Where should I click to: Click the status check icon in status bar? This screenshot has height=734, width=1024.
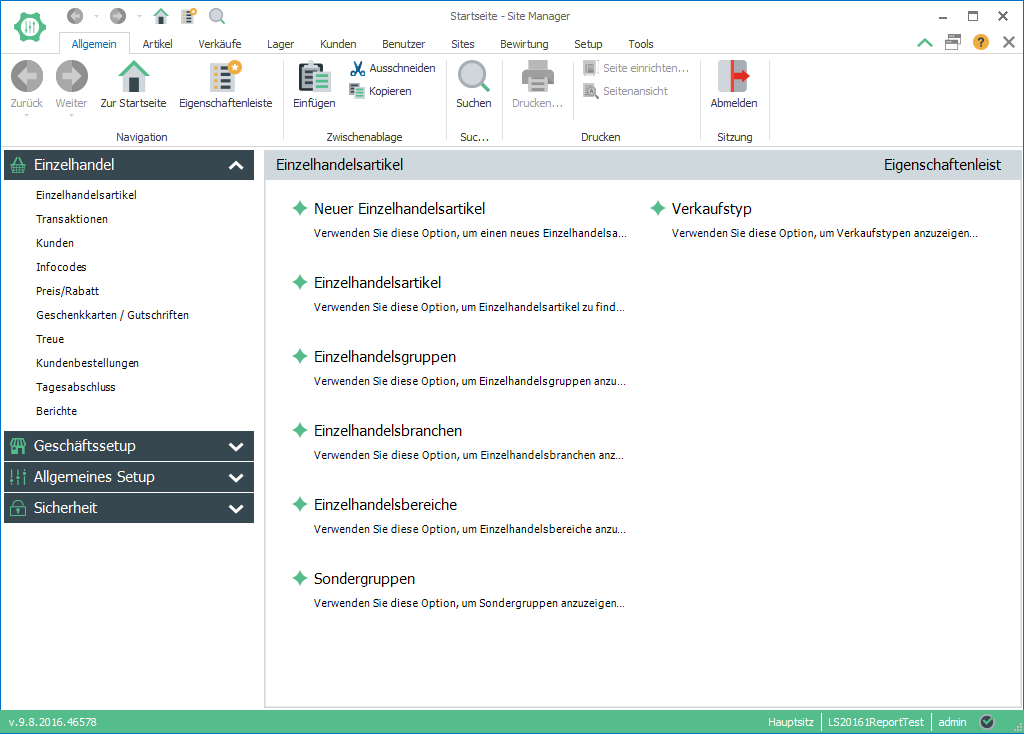[x=987, y=722]
